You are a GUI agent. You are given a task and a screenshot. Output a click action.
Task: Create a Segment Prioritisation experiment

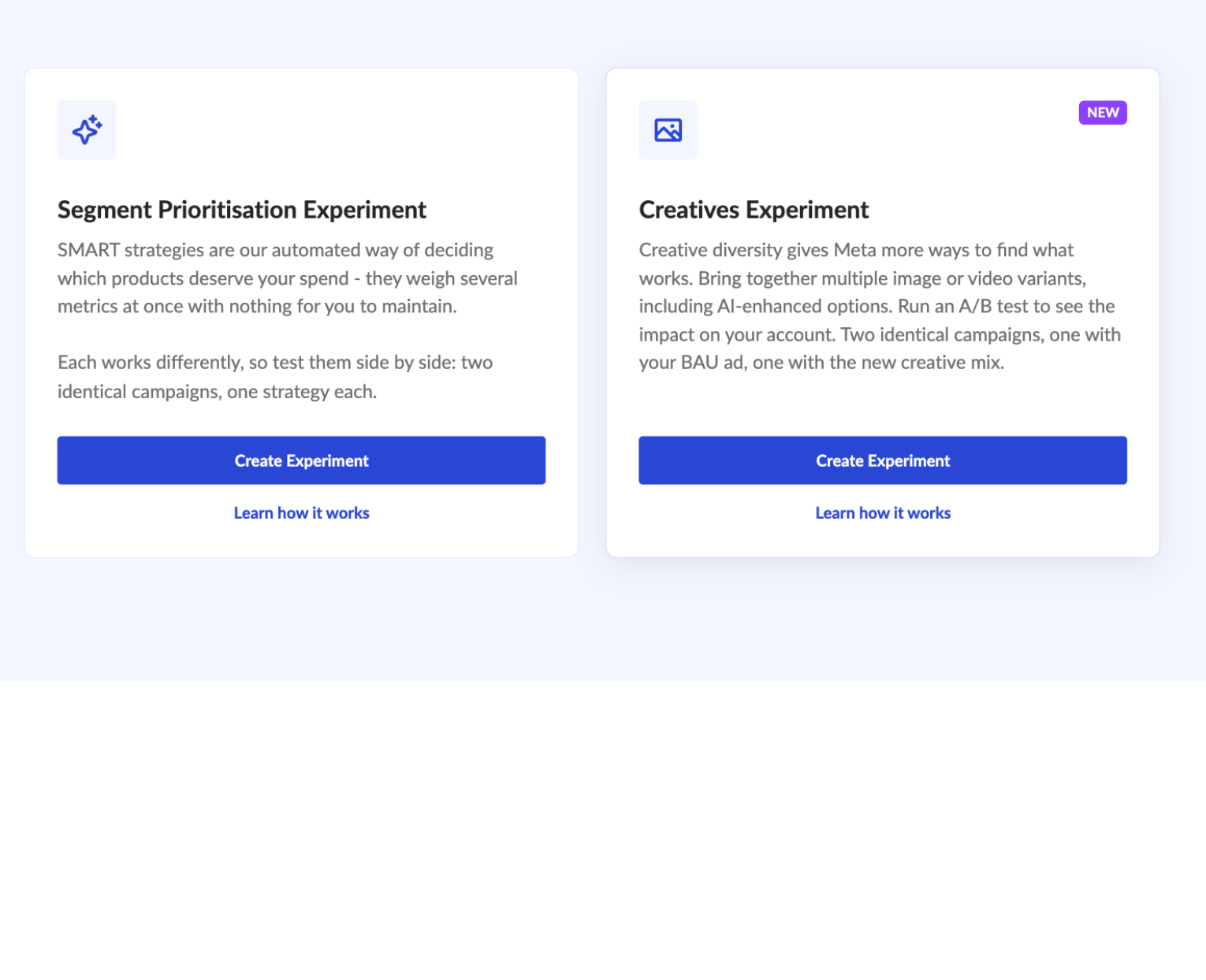pyautogui.click(x=301, y=460)
